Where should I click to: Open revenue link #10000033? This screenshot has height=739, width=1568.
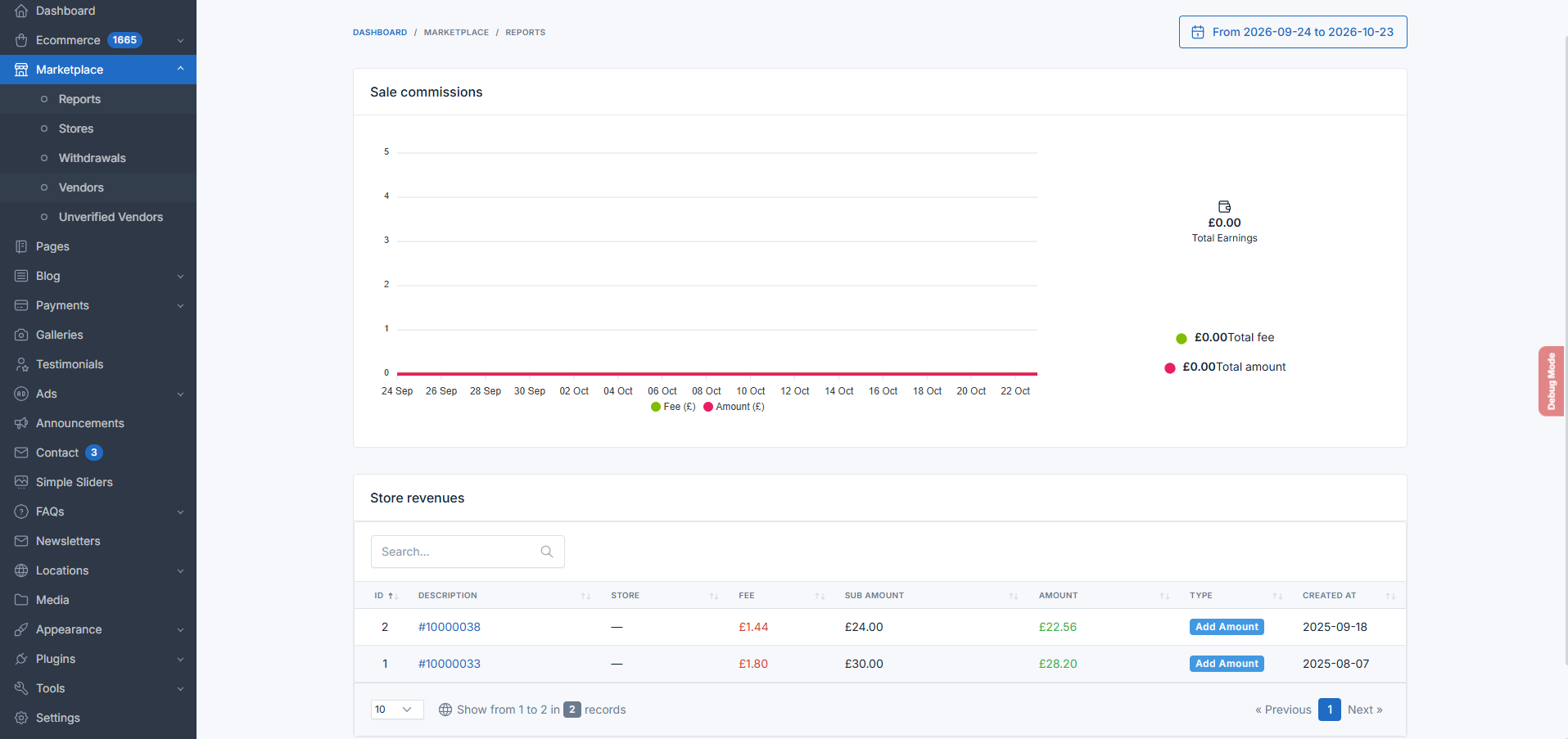coord(450,664)
